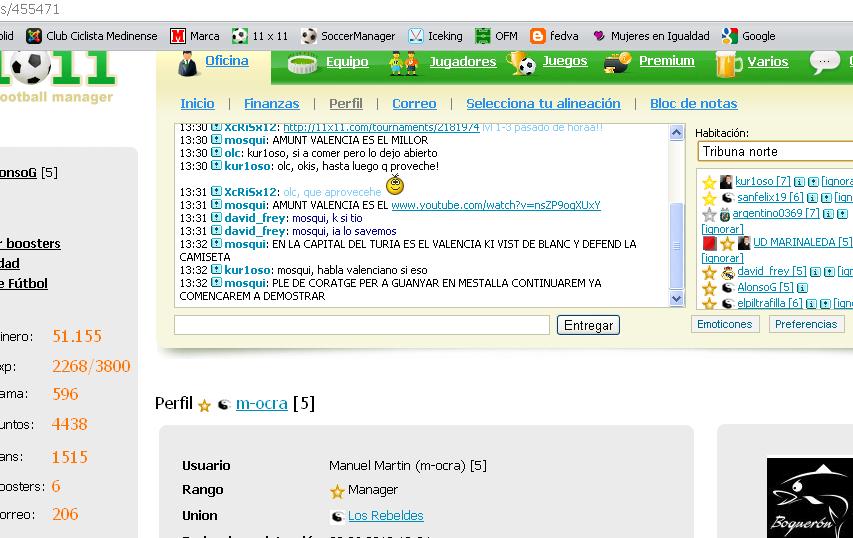Click the Jugadores players icon

(x=404, y=64)
